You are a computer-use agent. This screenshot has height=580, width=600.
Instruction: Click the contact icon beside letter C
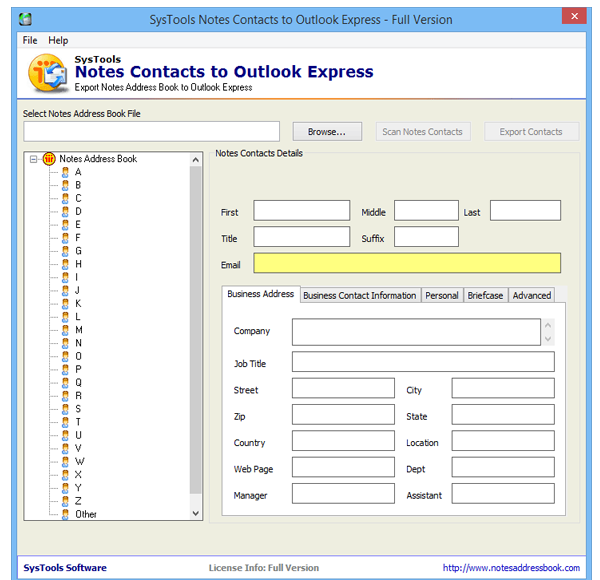pos(65,199)
